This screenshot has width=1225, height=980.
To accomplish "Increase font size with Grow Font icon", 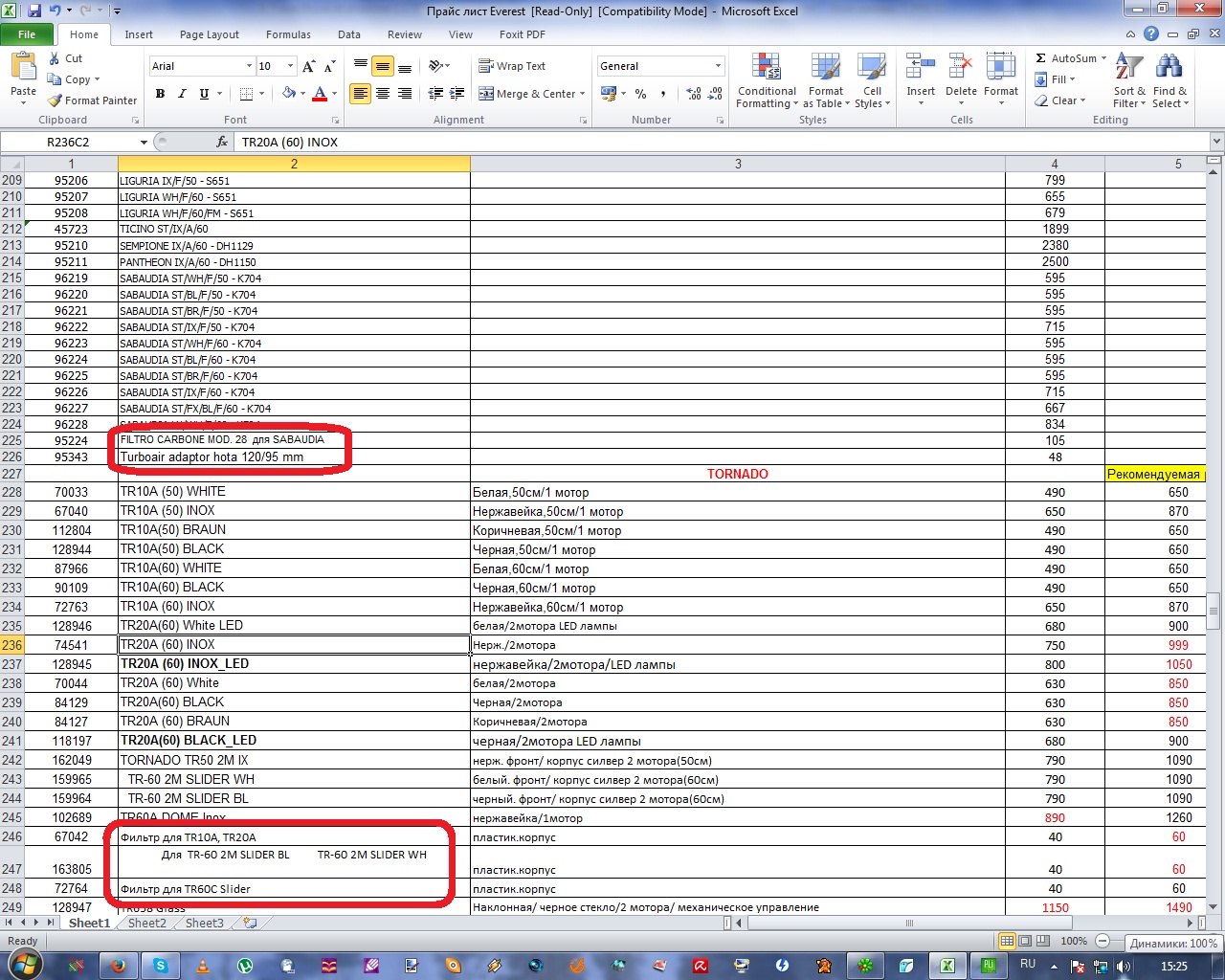I will click(308, 66).
